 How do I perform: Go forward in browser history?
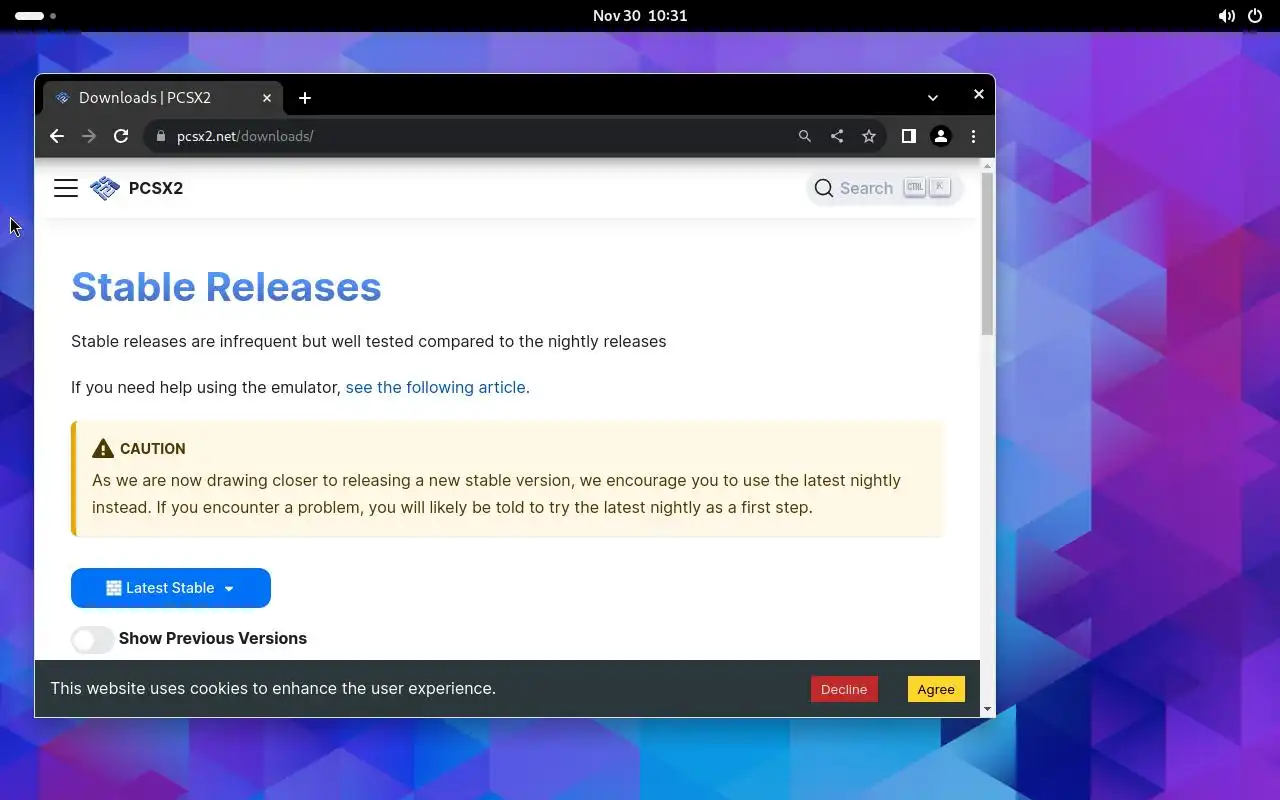pos(89,136)
